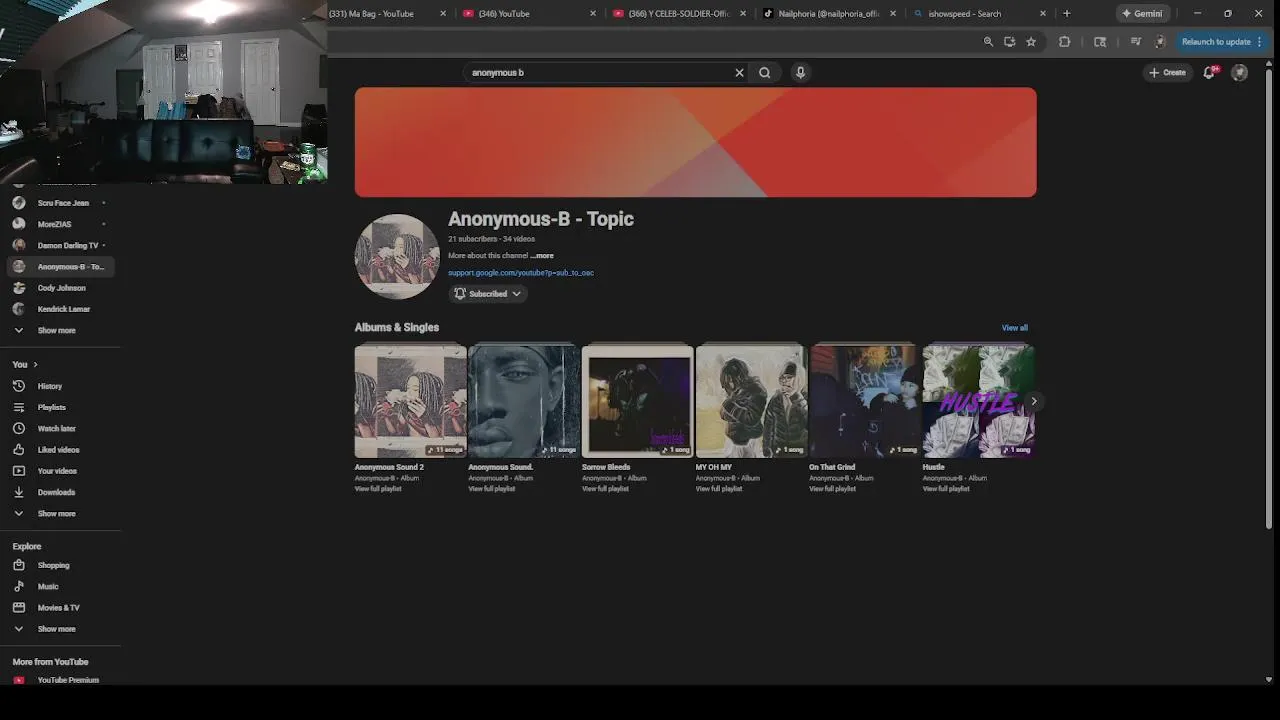Click the search input field

coord(600,72)
